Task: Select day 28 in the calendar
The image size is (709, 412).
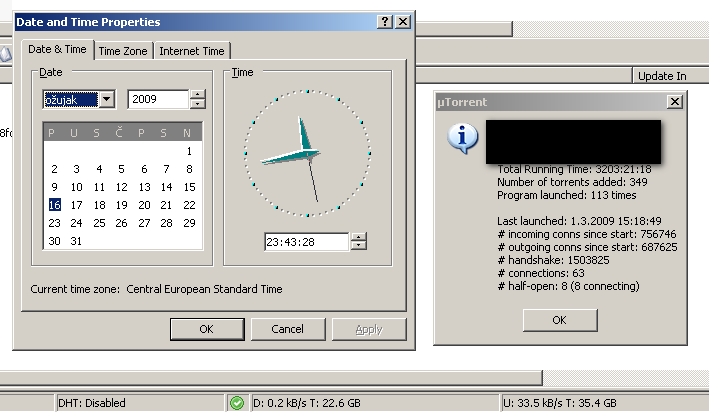Action: (x=166, y=223)
